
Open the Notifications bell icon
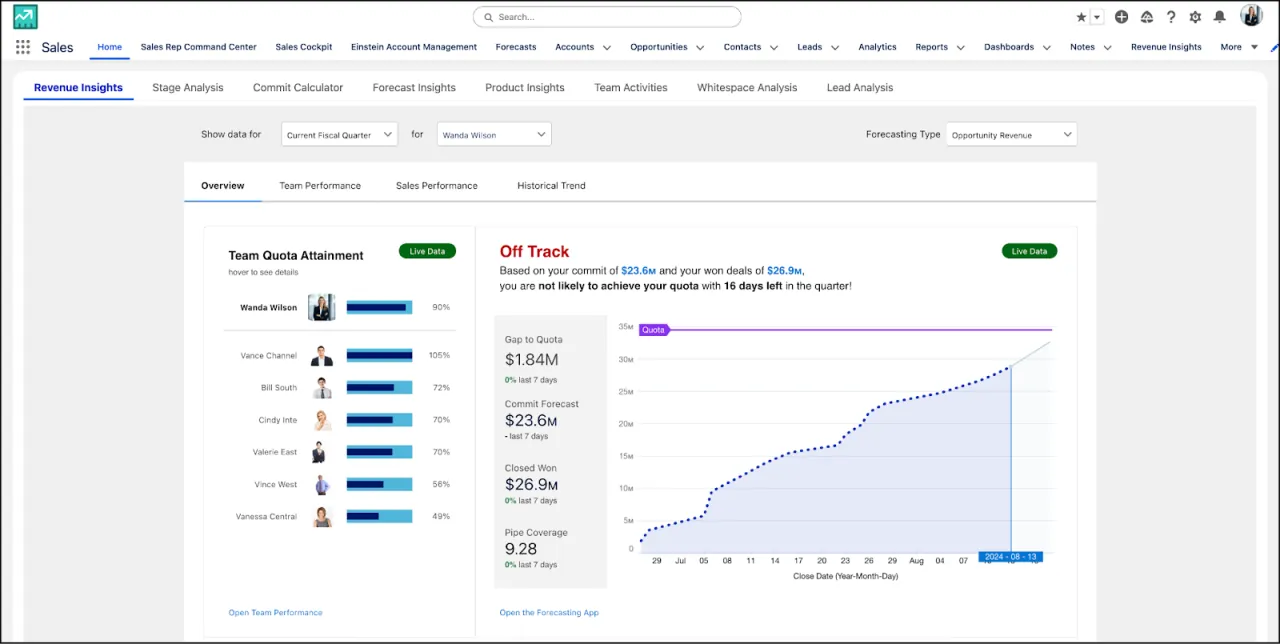(1220, 17)
